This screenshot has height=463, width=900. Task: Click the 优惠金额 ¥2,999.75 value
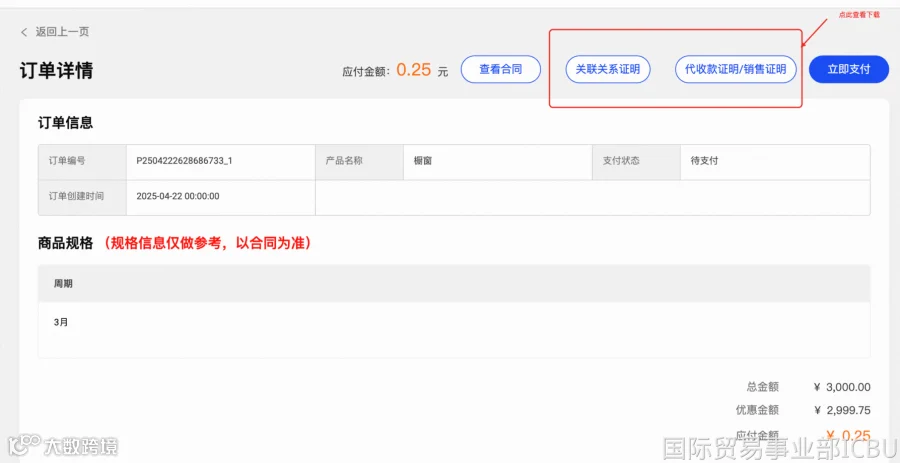click(x=842, y=410)
